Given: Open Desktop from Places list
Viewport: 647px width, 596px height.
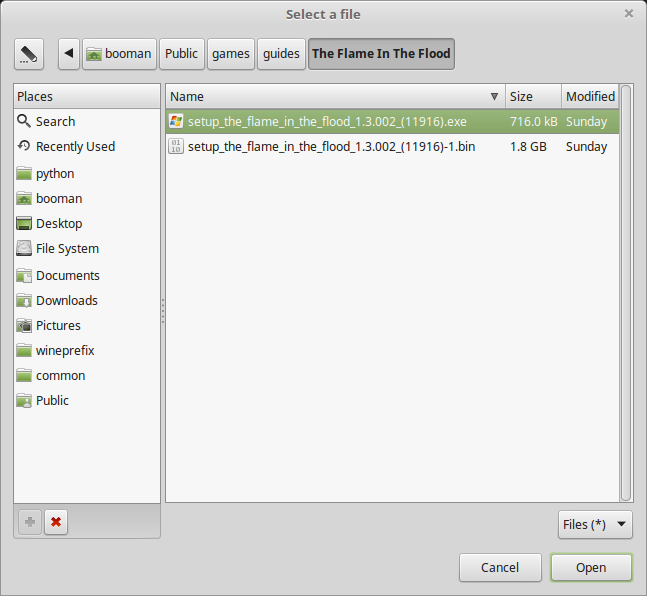Looking at the screenshot, I should 87,224.
